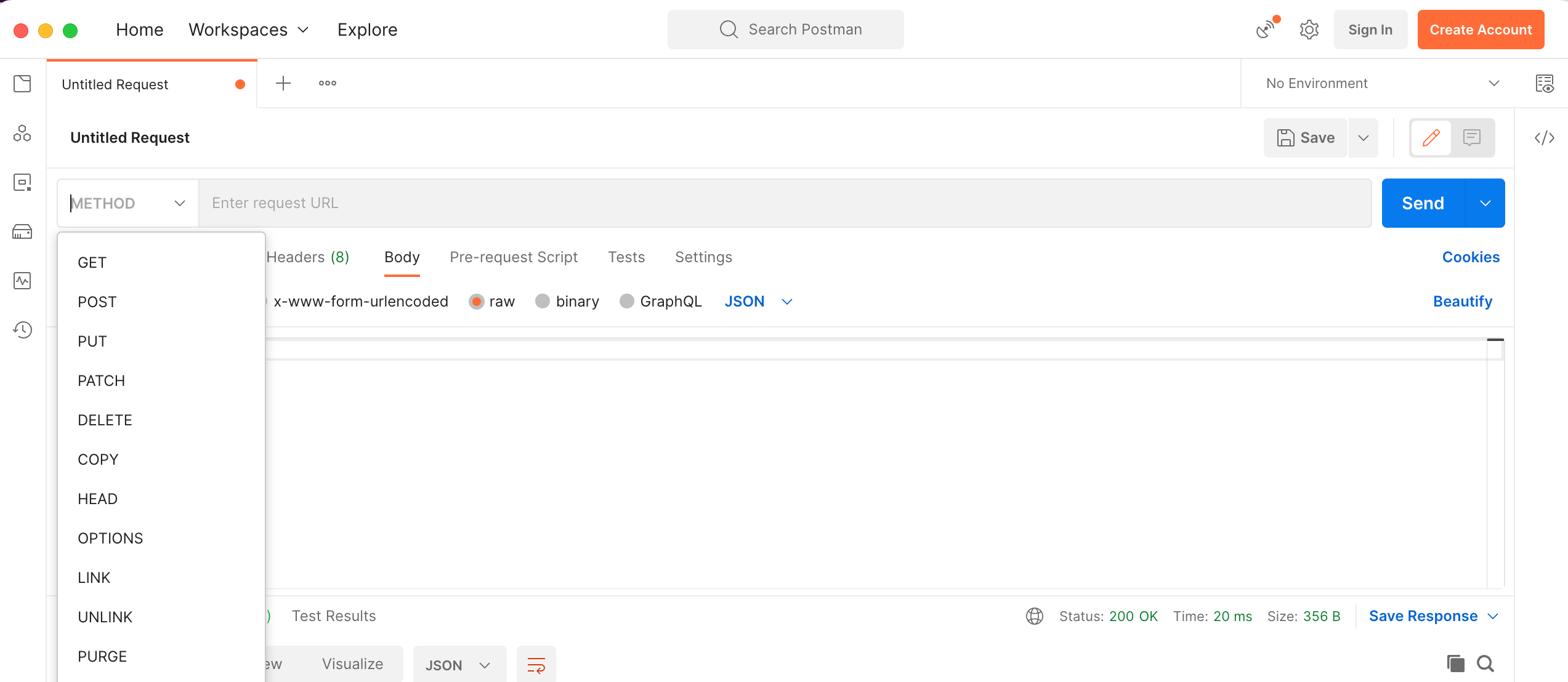Expand the Send button options
The width and height of the screenshot is (1568, 682).
pyautogui.click(x=1485, y=203)
